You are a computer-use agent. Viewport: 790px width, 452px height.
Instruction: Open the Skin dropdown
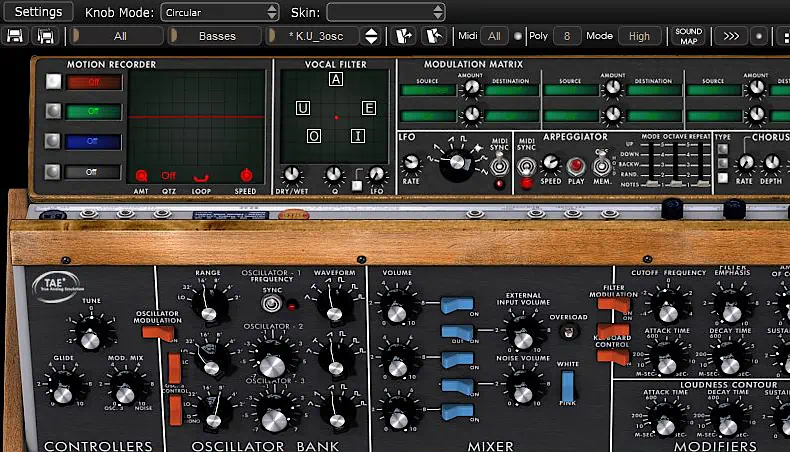point(385,12)
